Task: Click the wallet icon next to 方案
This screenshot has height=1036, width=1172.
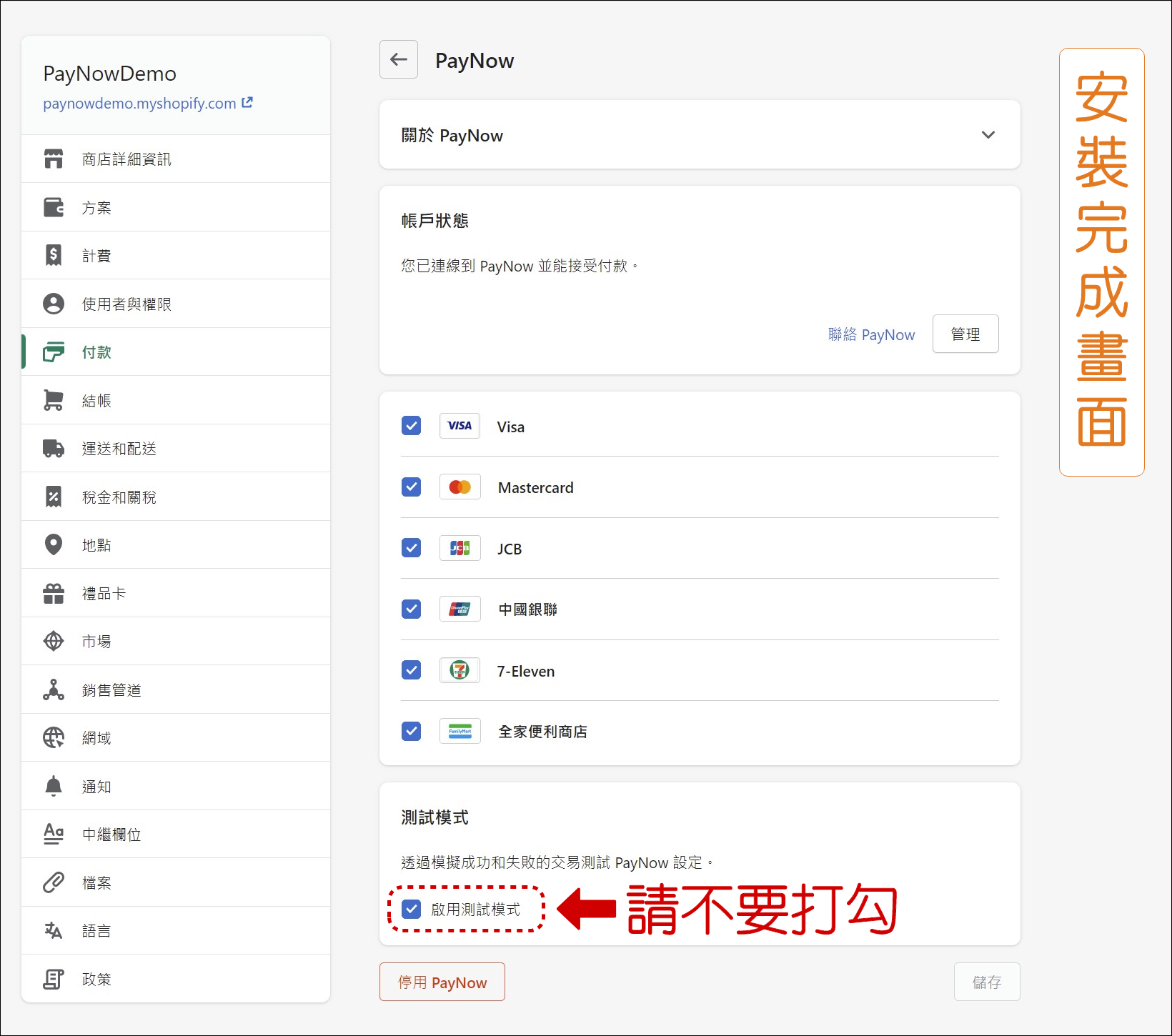Action: tap(54, 207)
